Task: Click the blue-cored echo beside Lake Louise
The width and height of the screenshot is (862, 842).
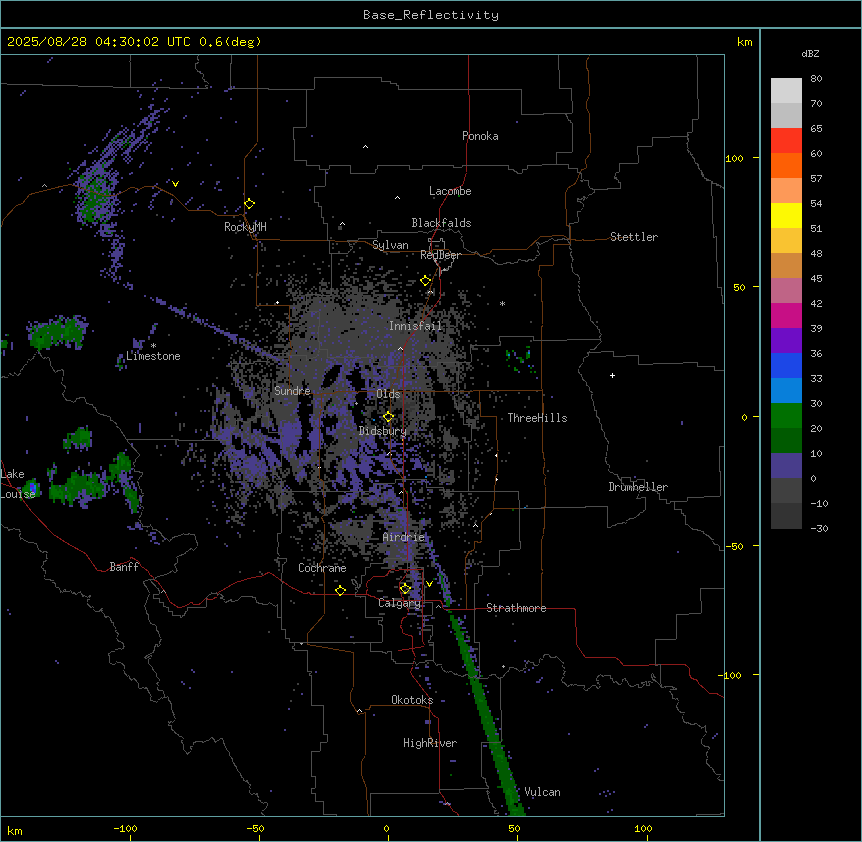Action: point(32,488)
